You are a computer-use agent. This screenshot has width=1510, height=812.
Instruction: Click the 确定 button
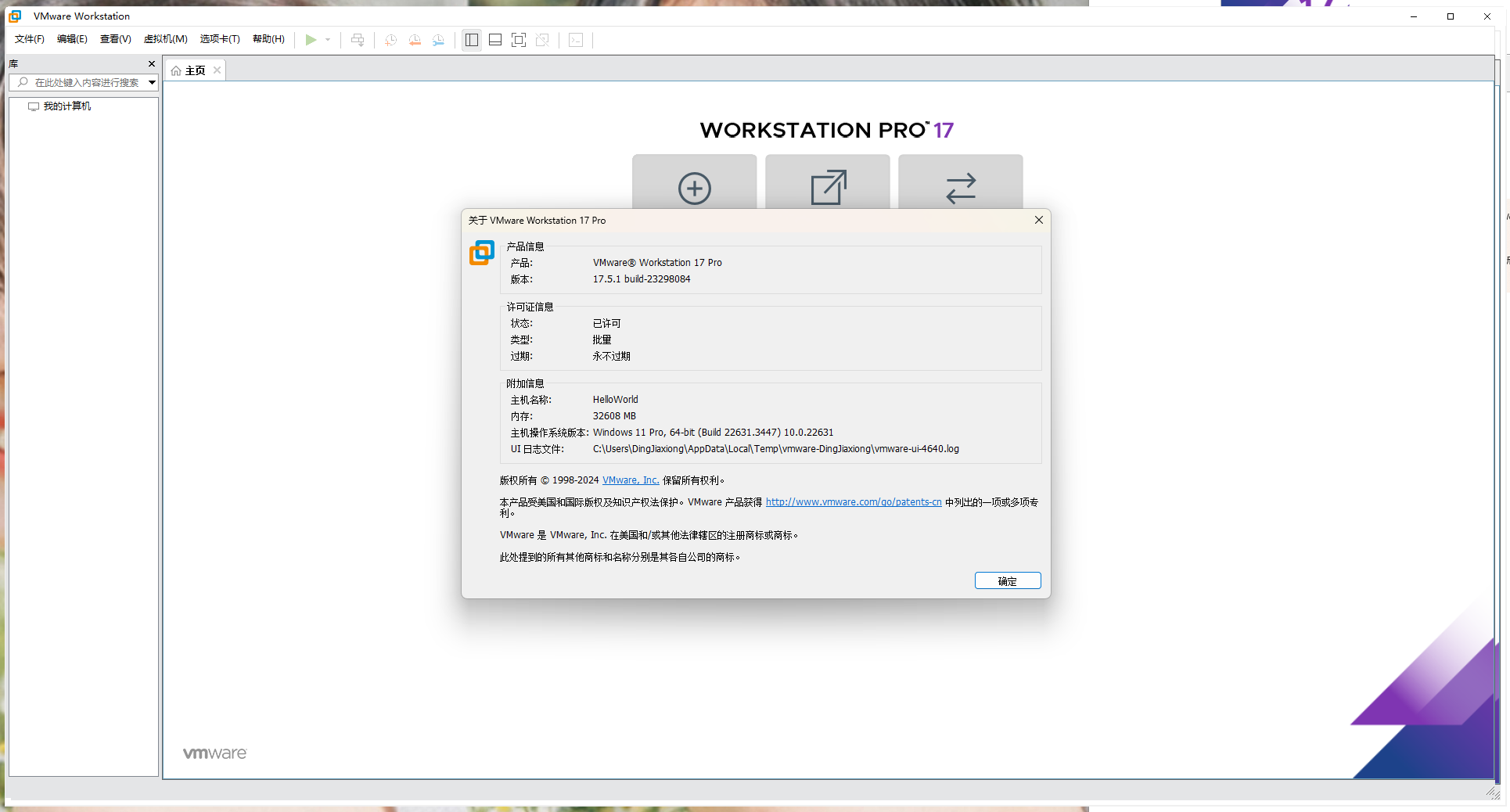(1008, 581)
